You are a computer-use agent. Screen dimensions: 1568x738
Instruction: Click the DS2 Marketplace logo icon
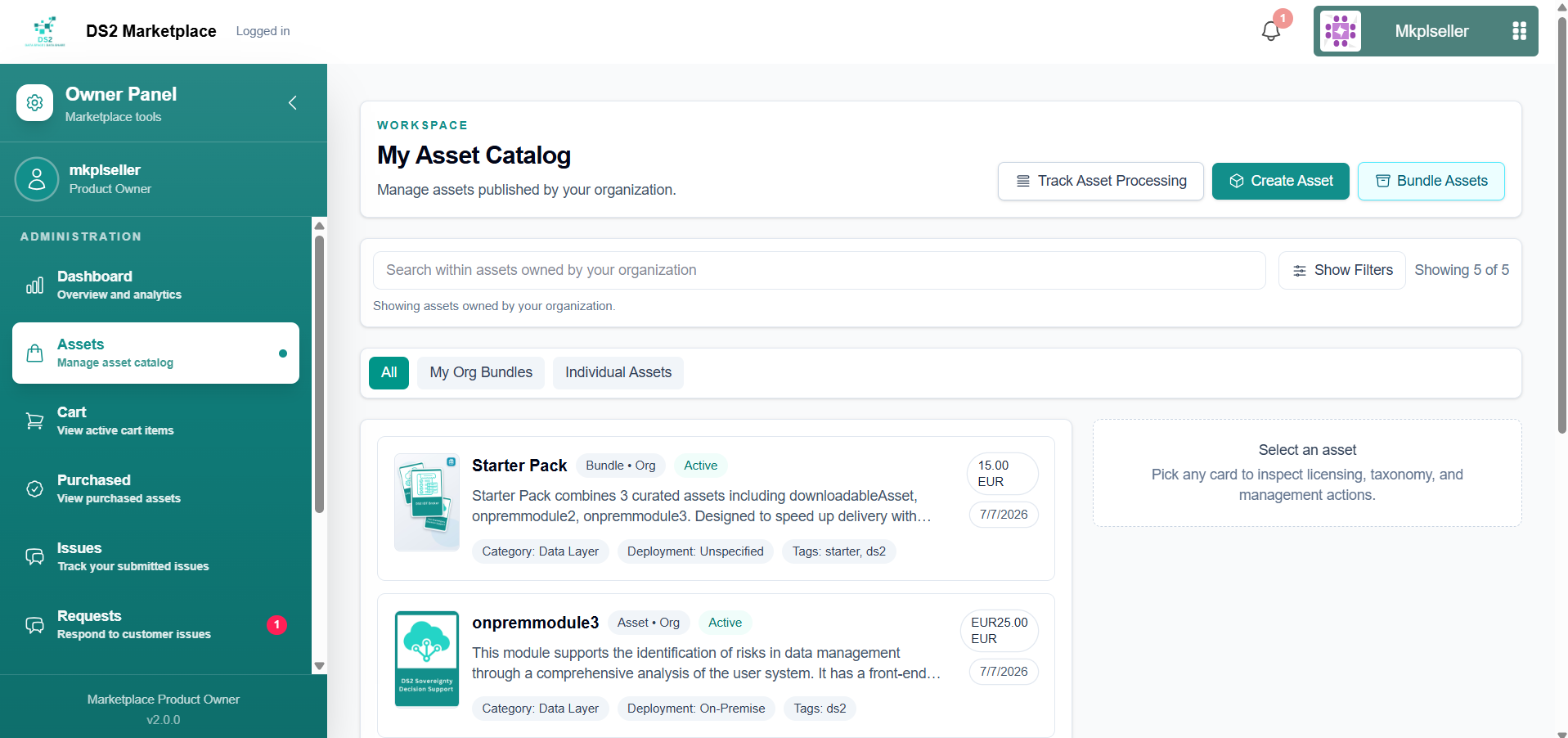45,31
